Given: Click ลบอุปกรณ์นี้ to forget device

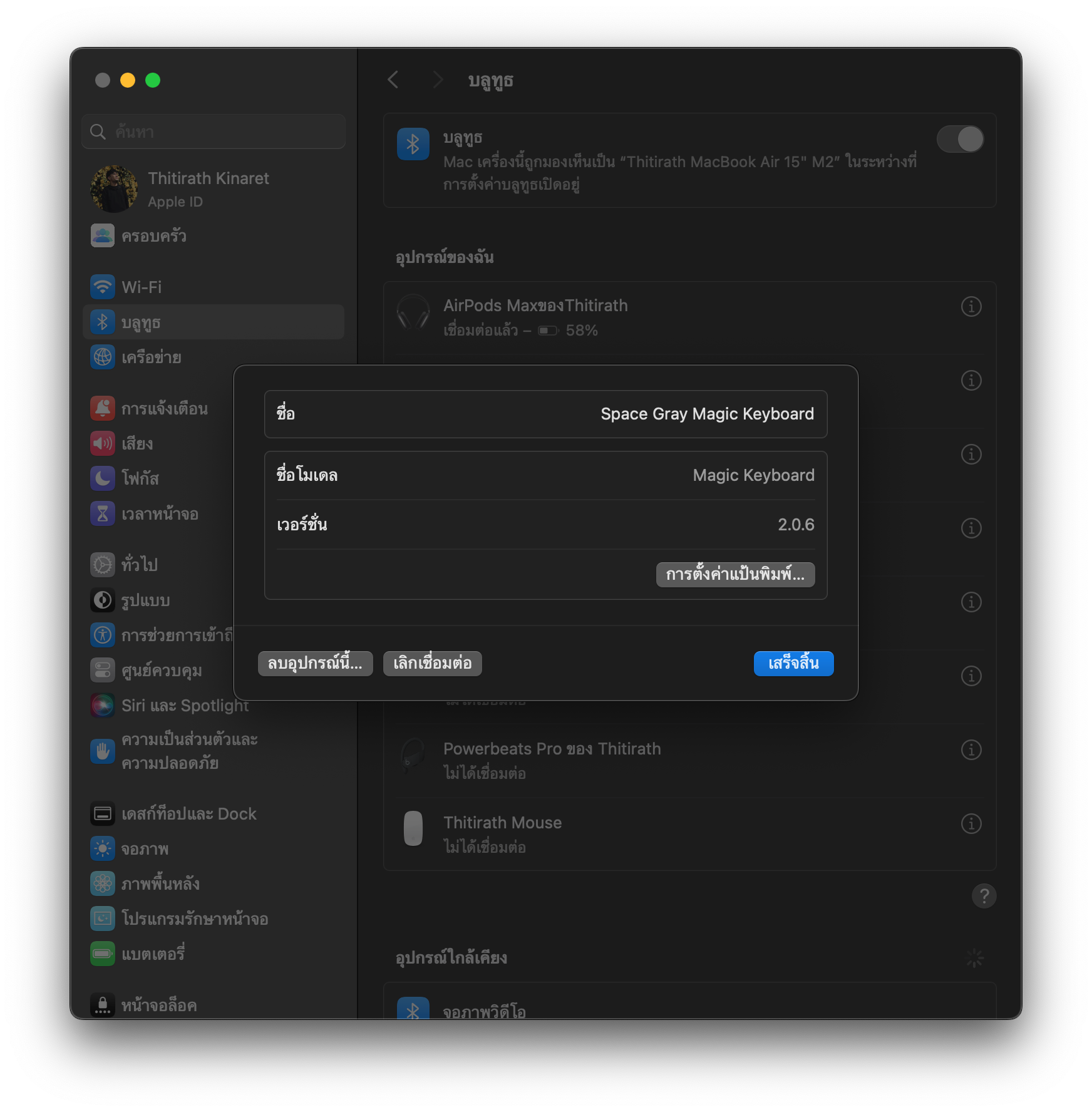Looking at the screenshot, I should (x=315, y=664).
